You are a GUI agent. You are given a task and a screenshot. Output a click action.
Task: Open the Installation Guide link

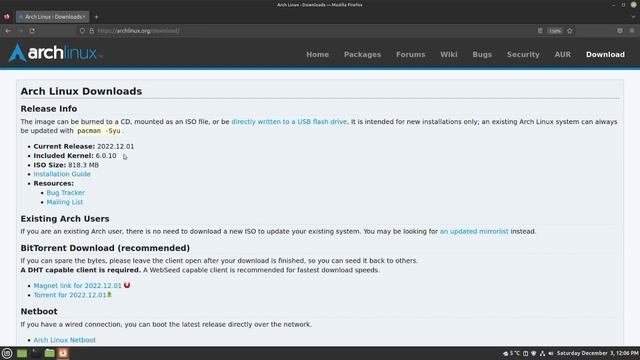[x=62, y=174]
